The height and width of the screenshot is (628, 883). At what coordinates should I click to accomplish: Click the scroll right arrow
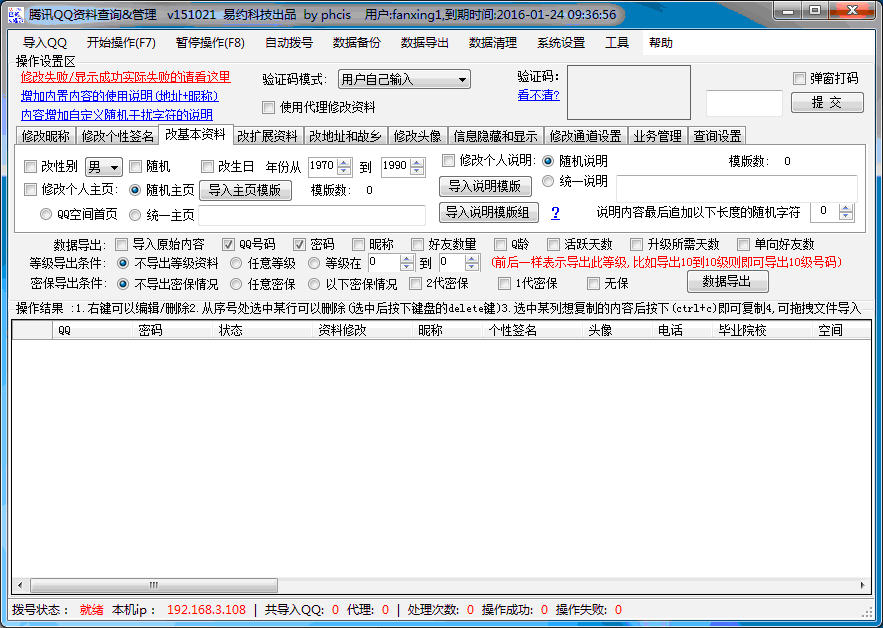click(862, 585)
